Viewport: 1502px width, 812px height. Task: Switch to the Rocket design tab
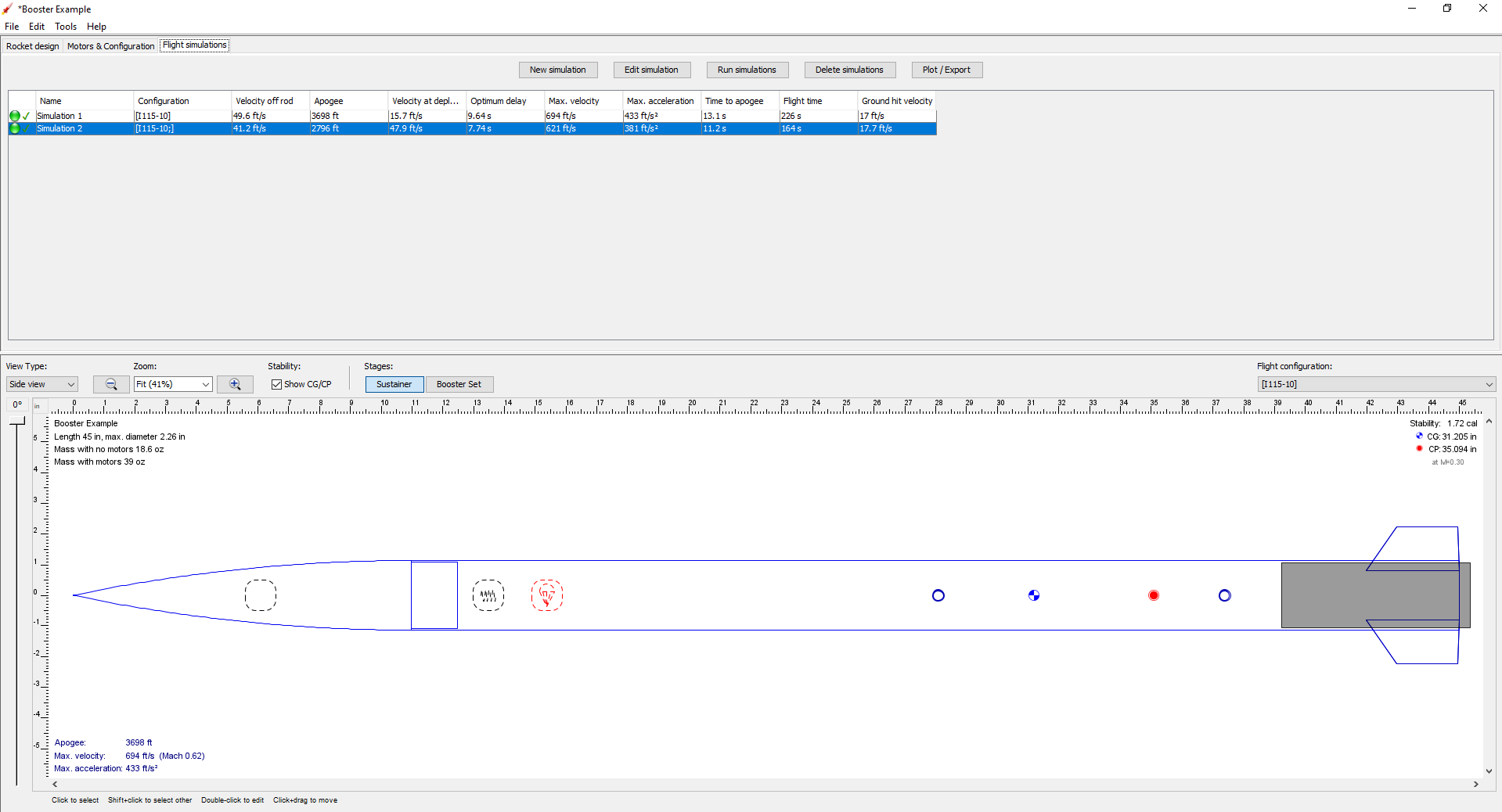pos(33,46)
